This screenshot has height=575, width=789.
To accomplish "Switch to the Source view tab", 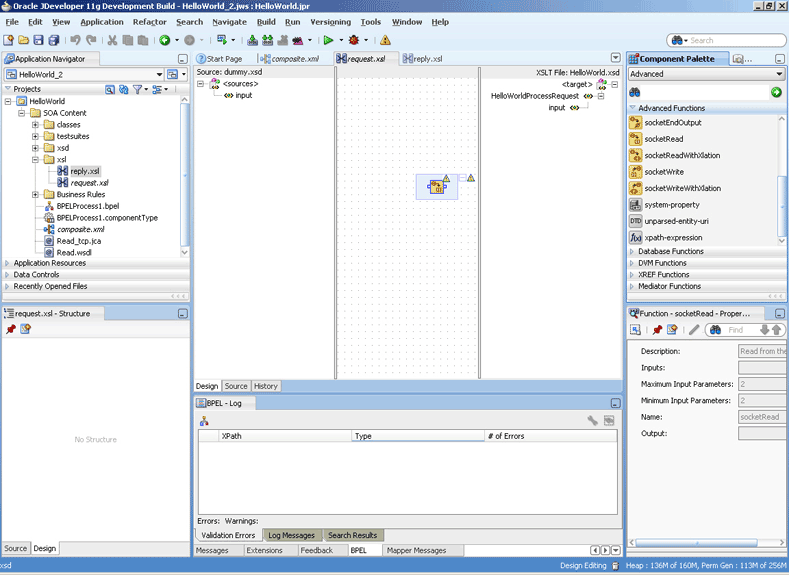I will click(236, 386).
